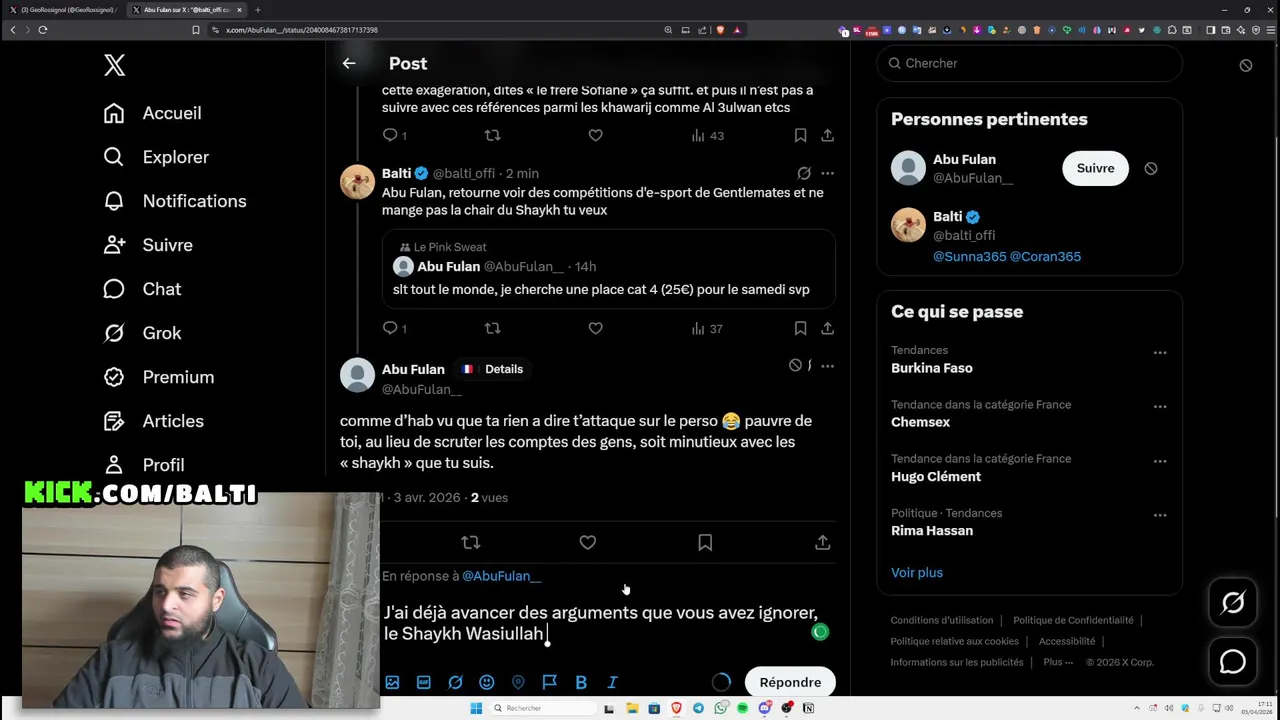Open new browser tab
This screenshot has height=720, width=1280.
257,10
